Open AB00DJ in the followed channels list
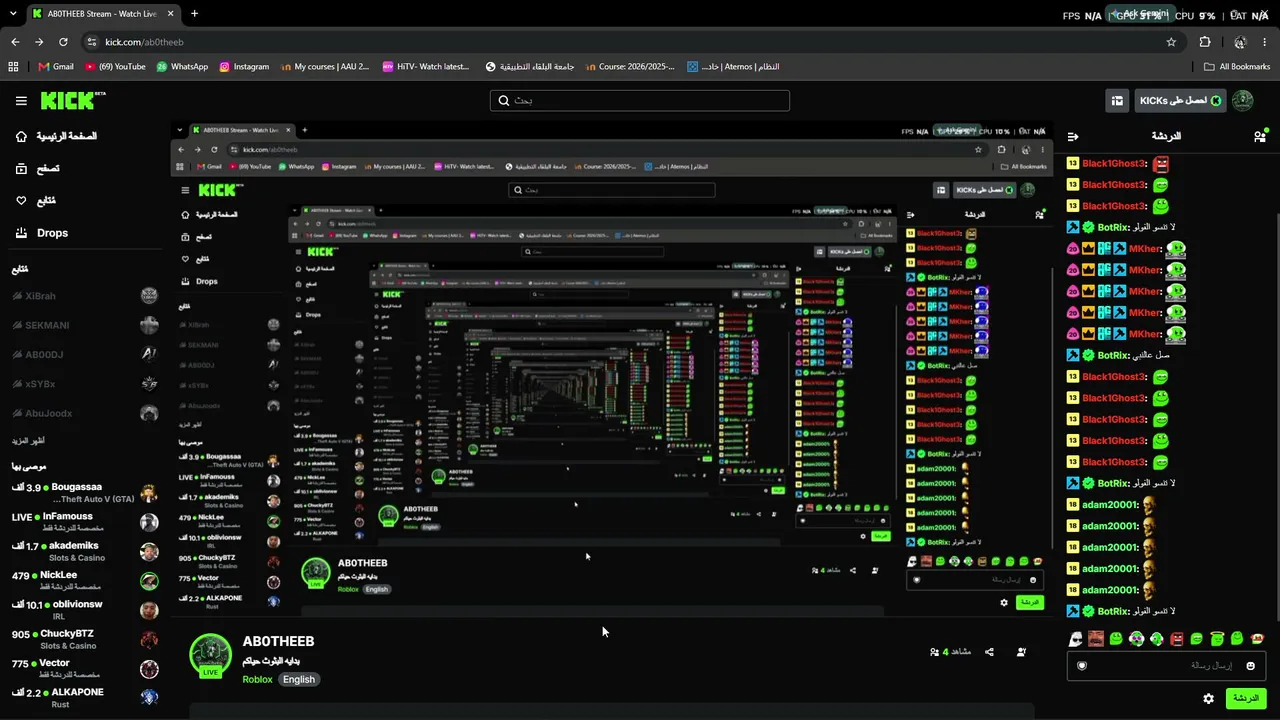Screen dimensions: 1280x720 click(x=85, y=354)
